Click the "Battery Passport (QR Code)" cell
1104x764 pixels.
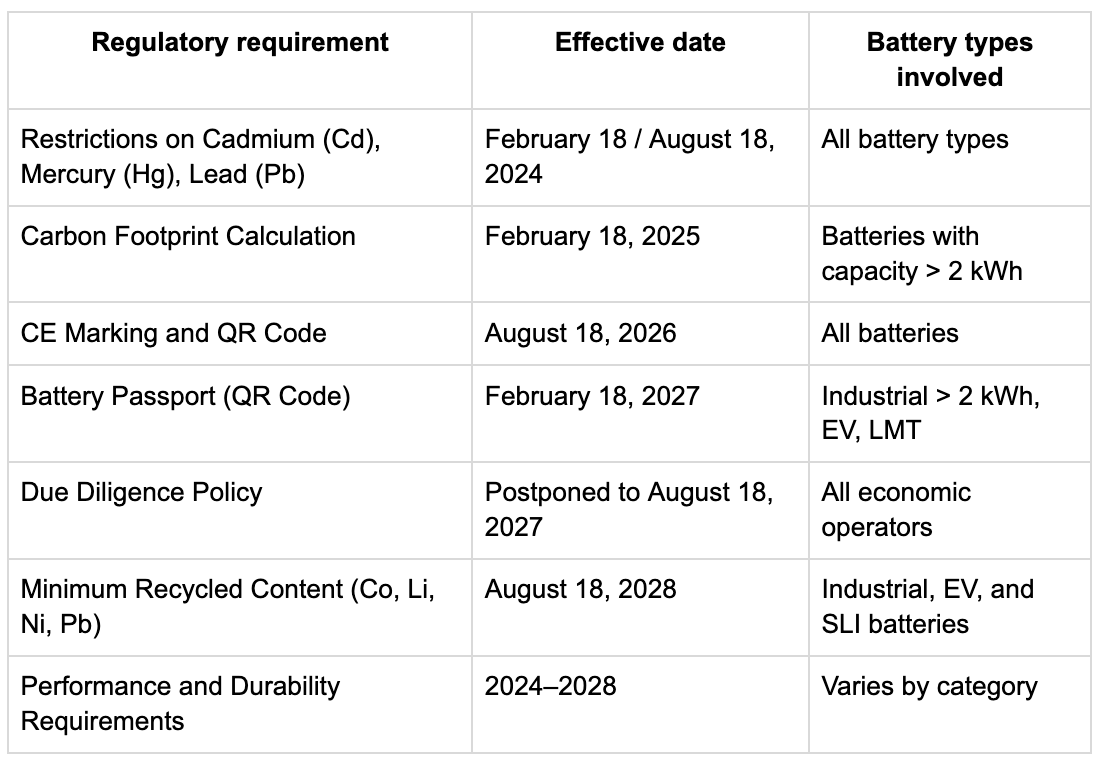coord(186,397)
